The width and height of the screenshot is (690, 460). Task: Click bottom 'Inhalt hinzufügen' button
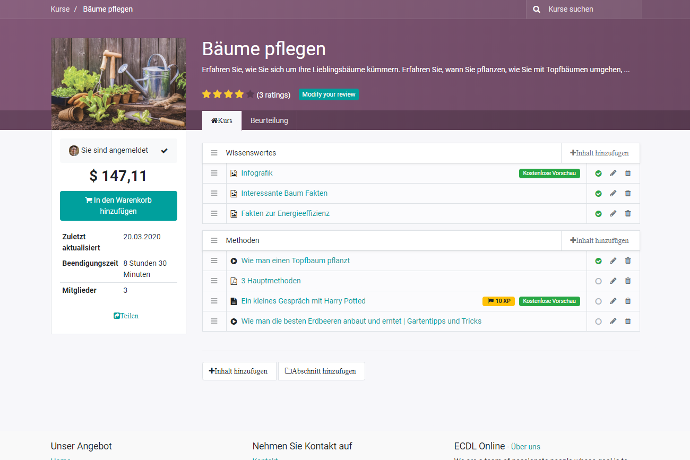pyautogui.click(x=239, y=371)
